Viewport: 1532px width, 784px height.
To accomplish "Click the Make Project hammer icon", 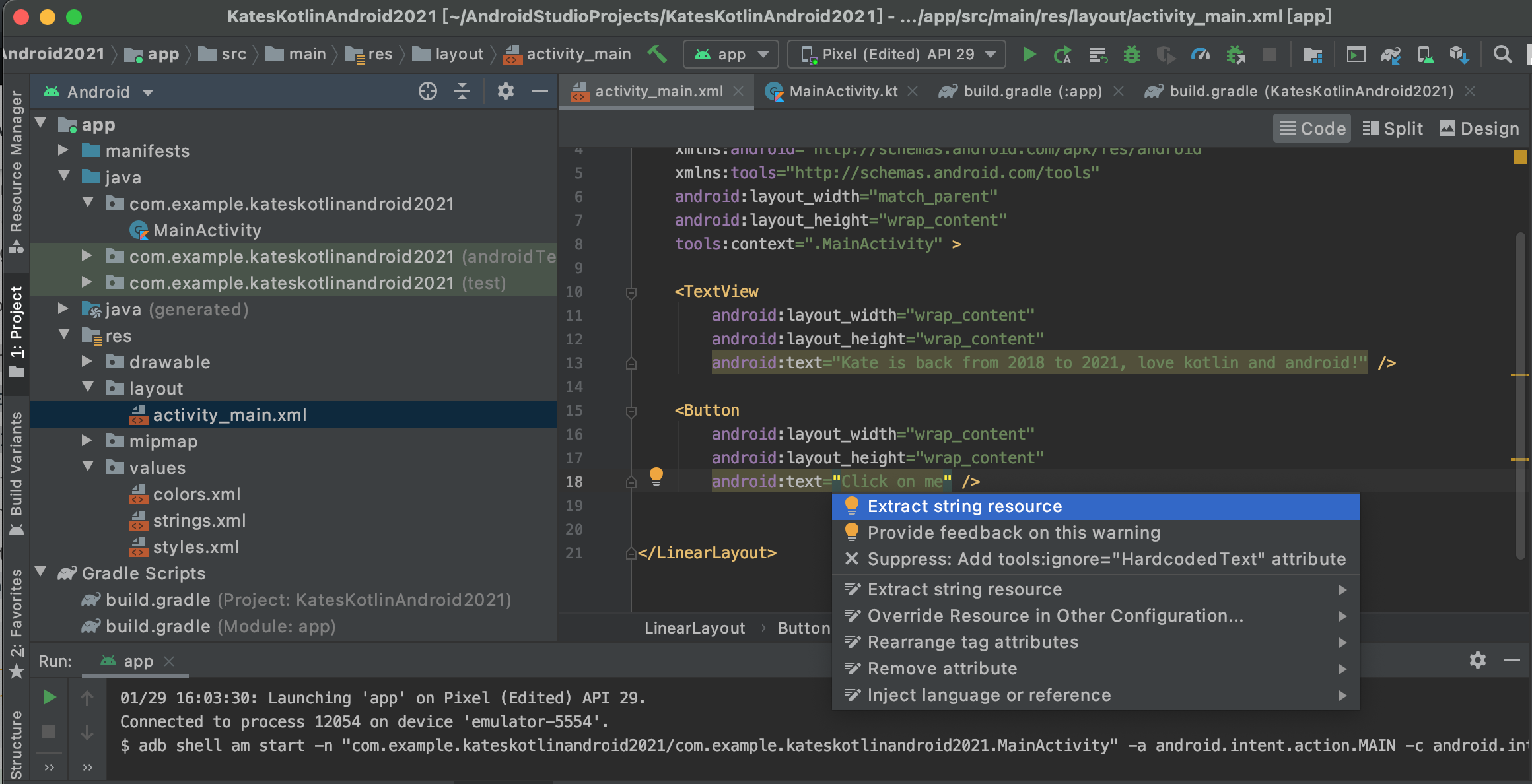I will [x=656, y=54].
